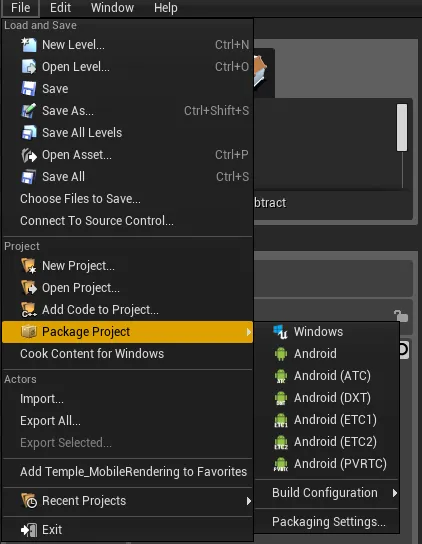The width and height of the screenshot is (422, 544).
Task: Click the New Level icon
Action: (28, 45)
